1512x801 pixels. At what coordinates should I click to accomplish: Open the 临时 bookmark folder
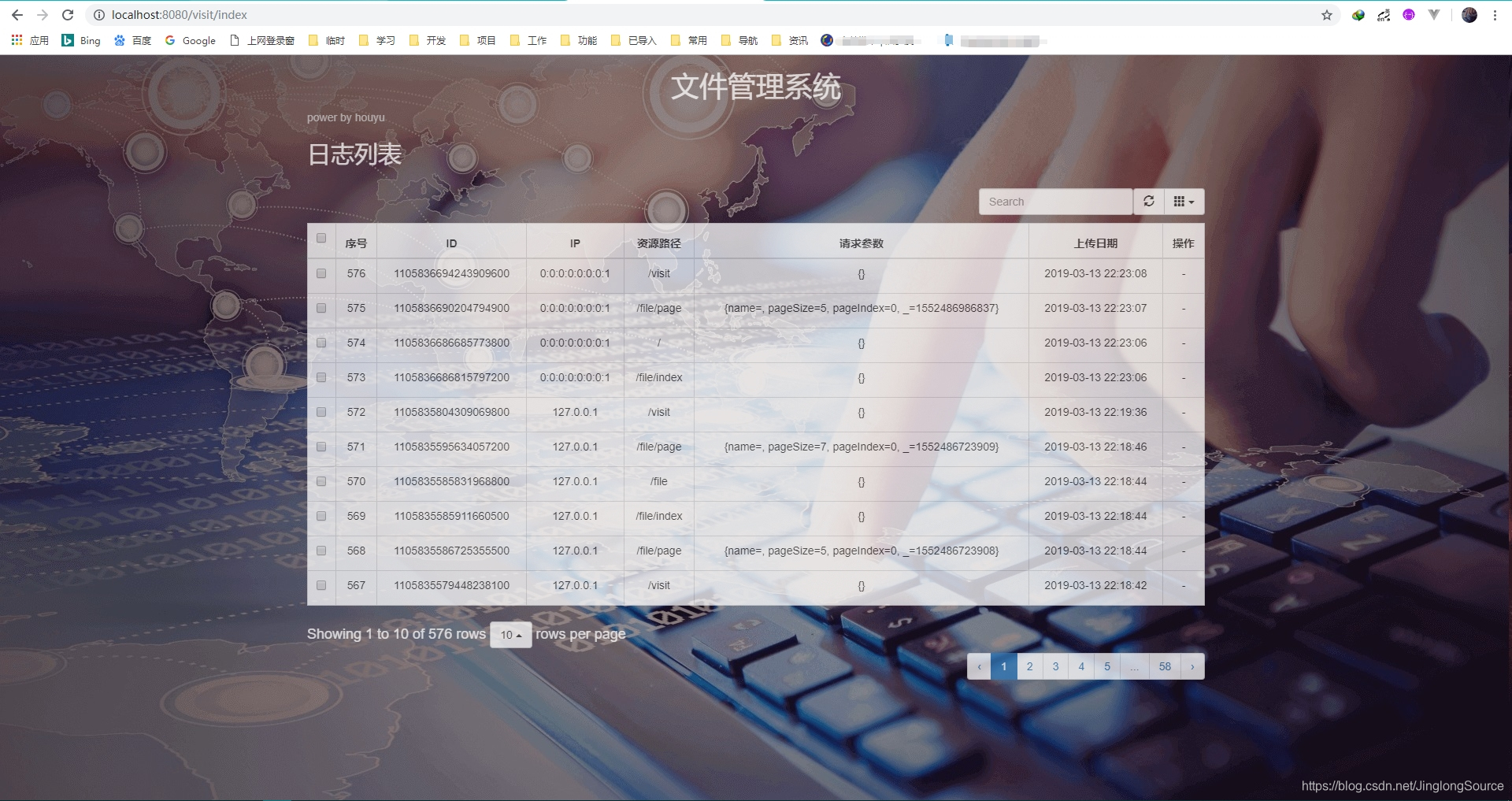[327, 40]
